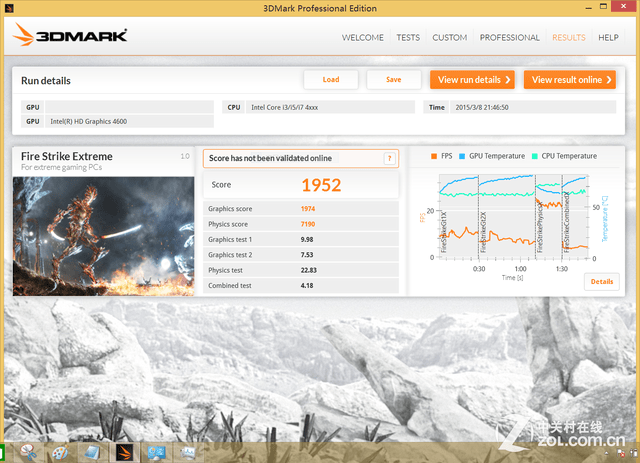Click the Physics test value 22.83

pos(309,270)
